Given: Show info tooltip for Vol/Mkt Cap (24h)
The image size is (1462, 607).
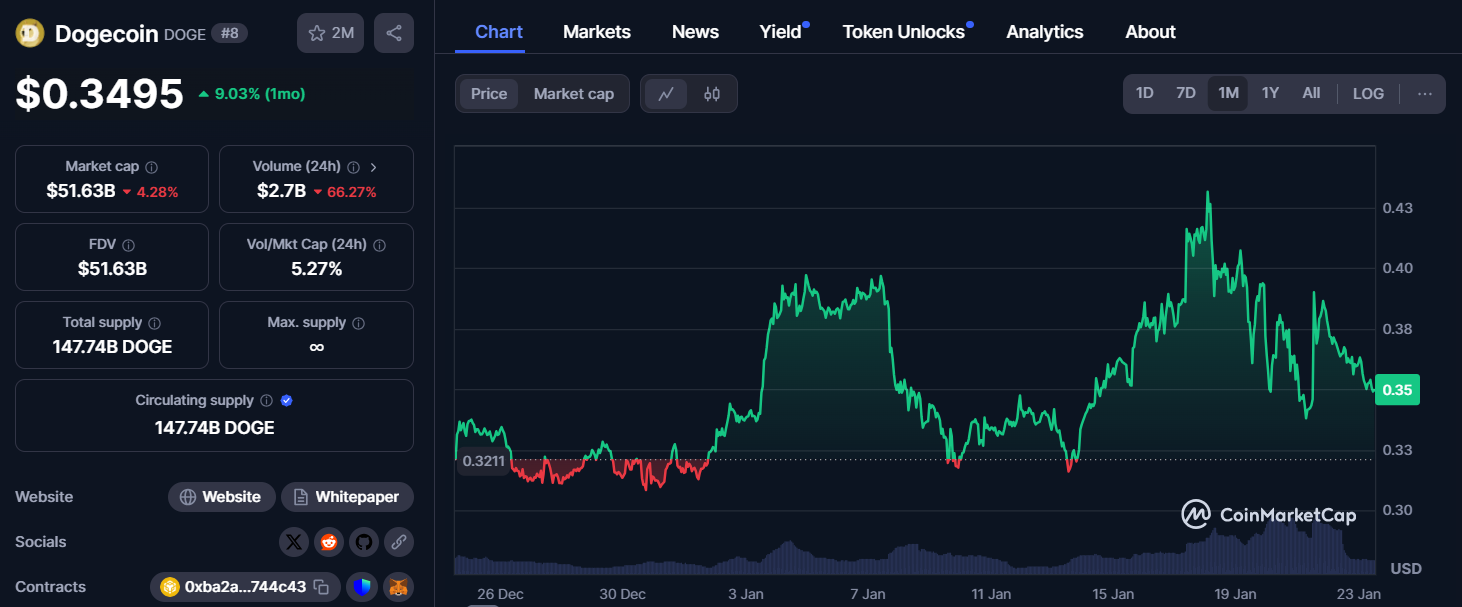Looking at the screenshot, I should pyautogui.click(x=379, y=245).
